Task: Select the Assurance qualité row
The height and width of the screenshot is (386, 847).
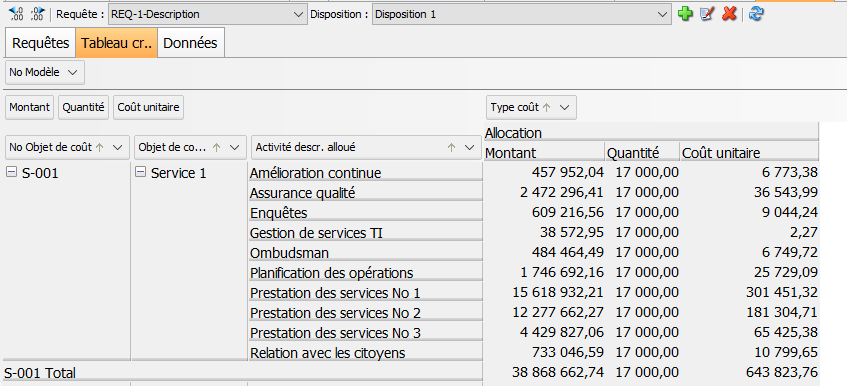Action: tap(365, 192)
